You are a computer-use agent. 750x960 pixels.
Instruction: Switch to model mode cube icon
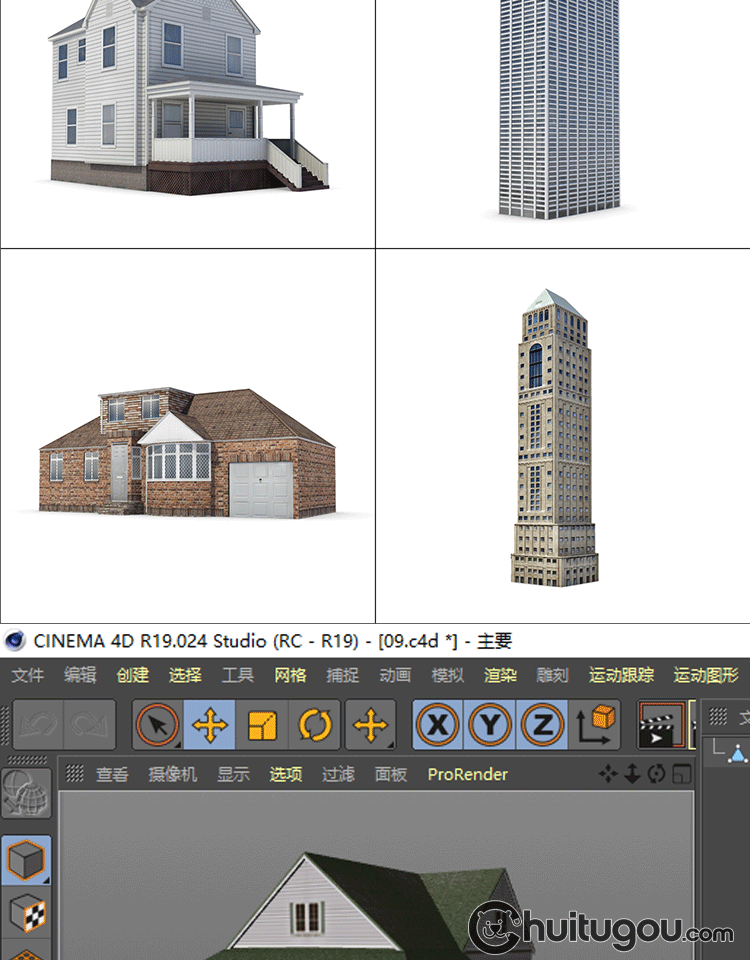tap(25, 860)
